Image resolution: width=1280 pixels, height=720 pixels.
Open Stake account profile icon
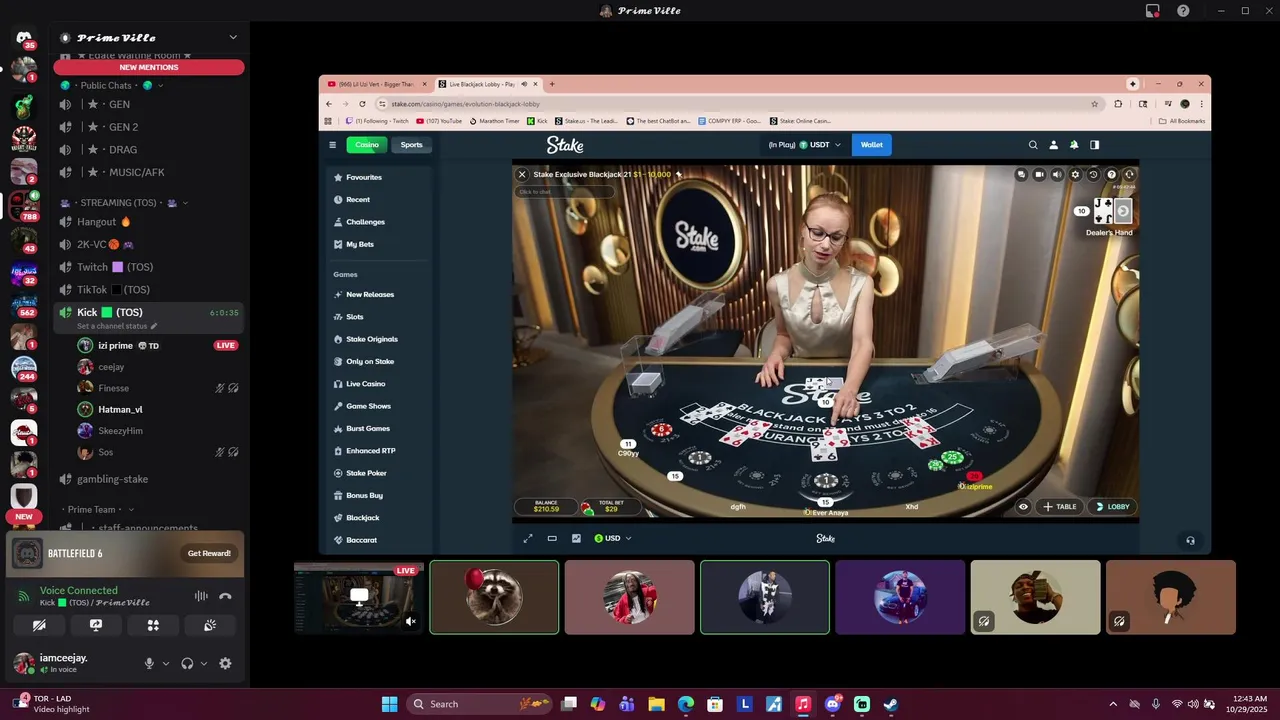point(1053,145)
